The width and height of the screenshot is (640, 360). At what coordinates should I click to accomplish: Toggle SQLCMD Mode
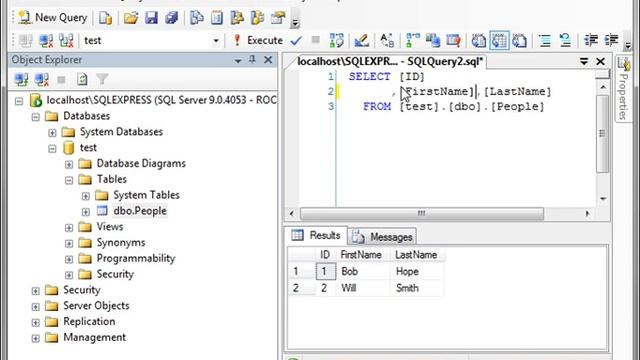pyautogui.click(x=453, y=40)
